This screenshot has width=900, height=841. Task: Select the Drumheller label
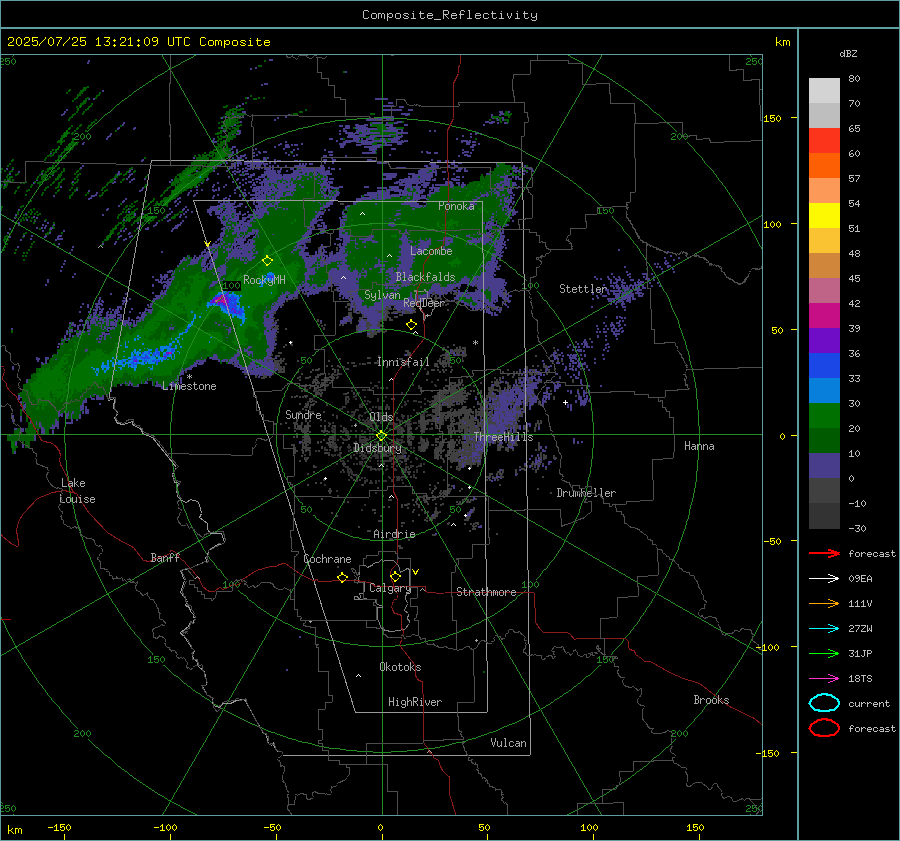tap(586, 493)
